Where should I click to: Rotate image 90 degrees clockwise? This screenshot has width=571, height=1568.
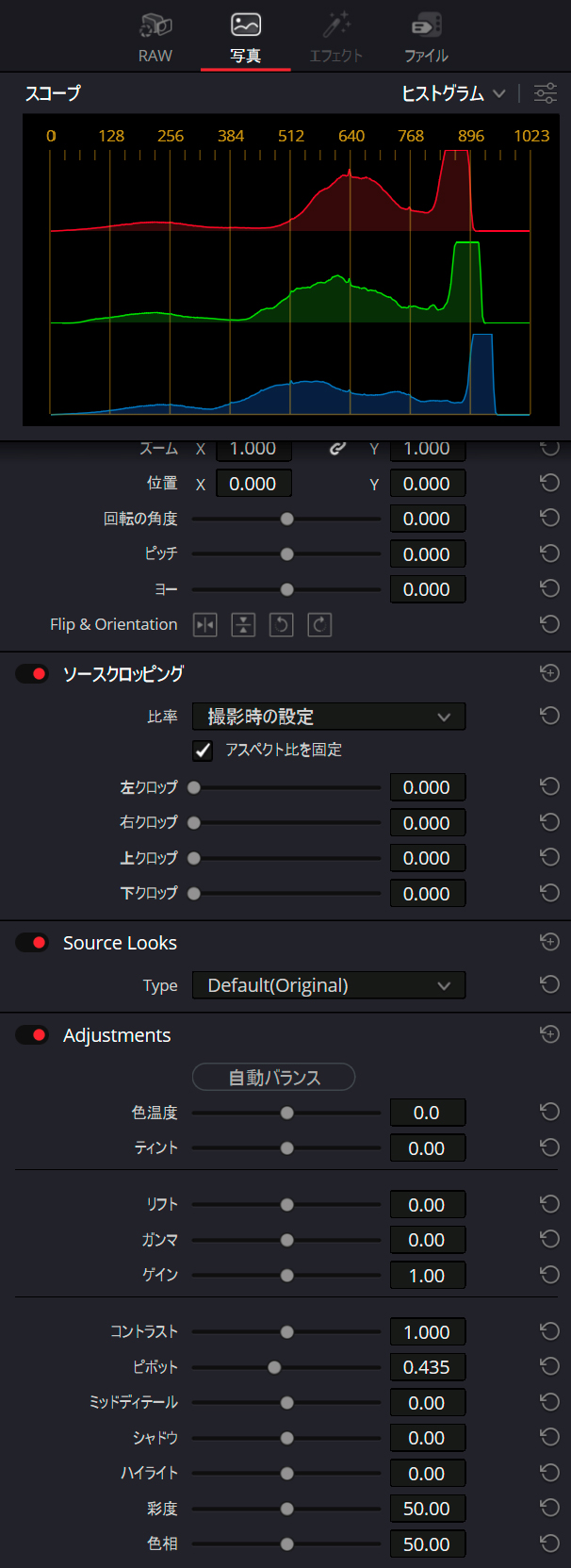coord(319,624)
